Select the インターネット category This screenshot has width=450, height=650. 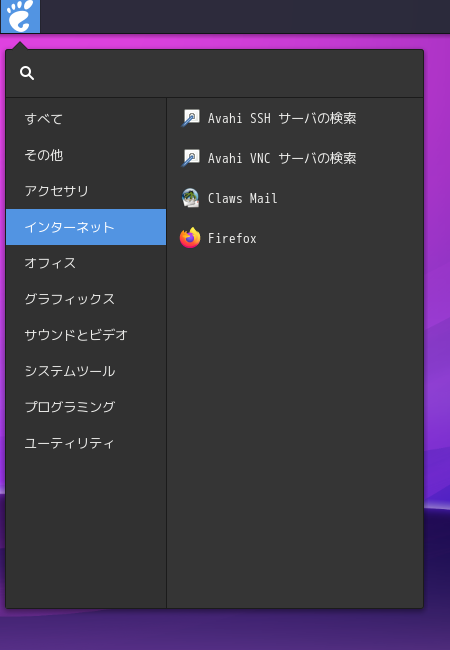[86, 227]
